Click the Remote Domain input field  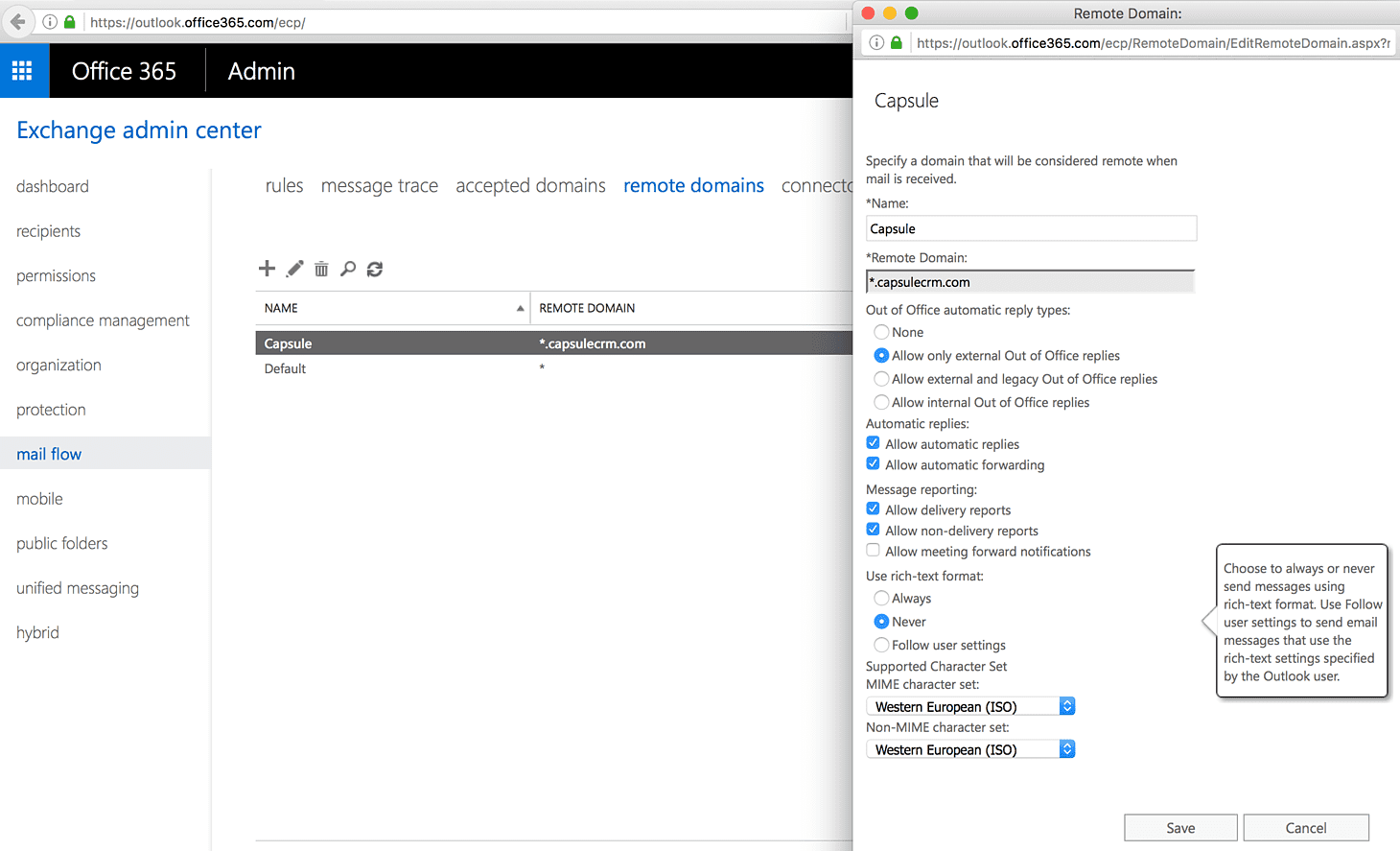pyautogui.click(x=1031, y=282)
